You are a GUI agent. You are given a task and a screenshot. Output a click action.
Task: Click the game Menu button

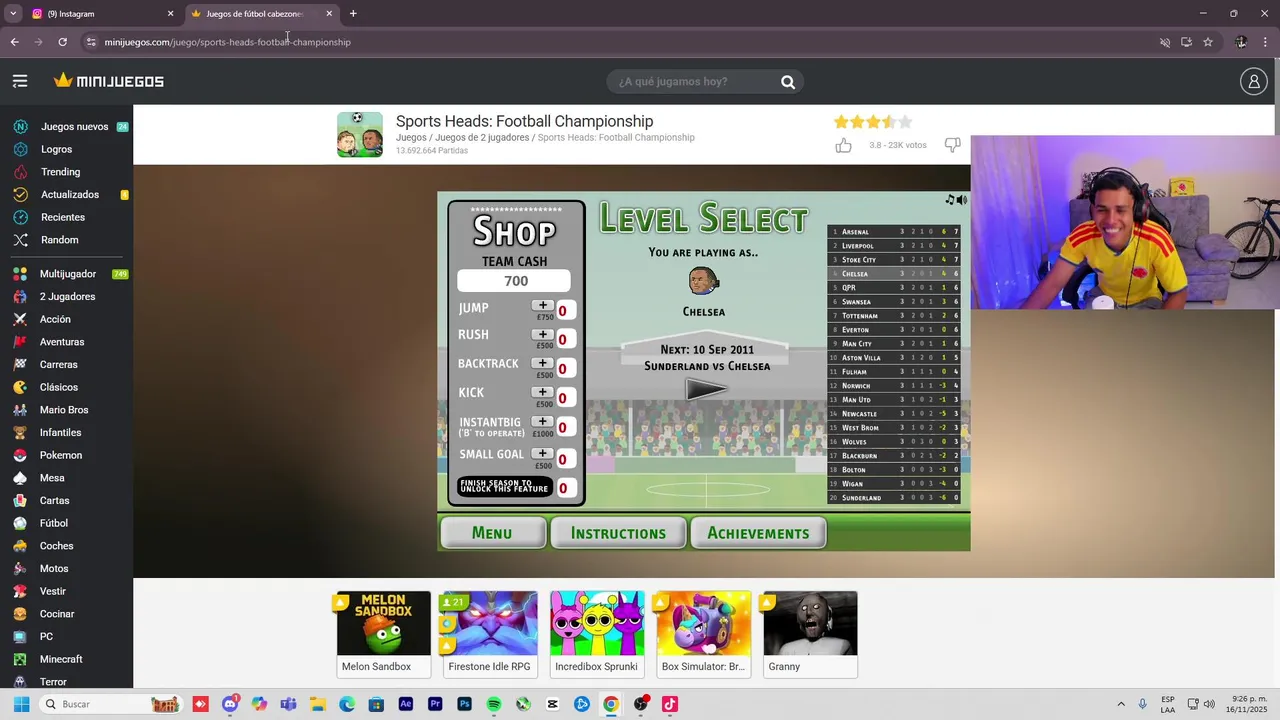pos(492,533)
